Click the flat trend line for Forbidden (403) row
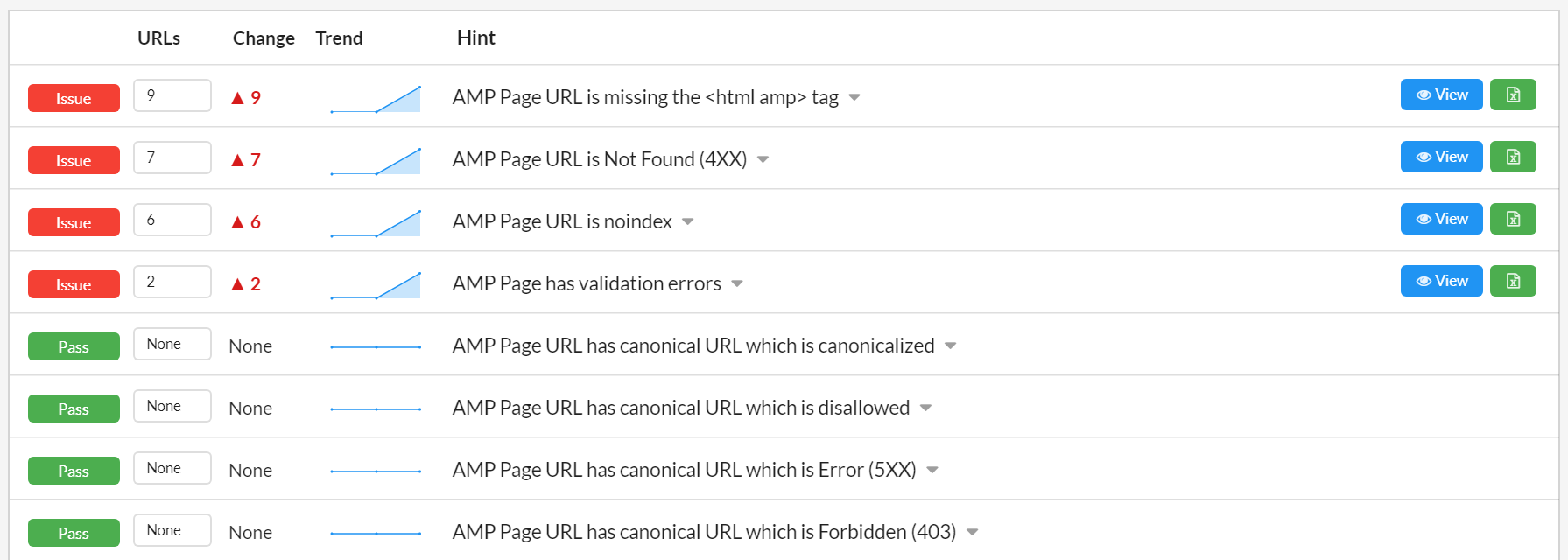The width and height of the screenshot is (1568, 560). [x=376, y=533]
